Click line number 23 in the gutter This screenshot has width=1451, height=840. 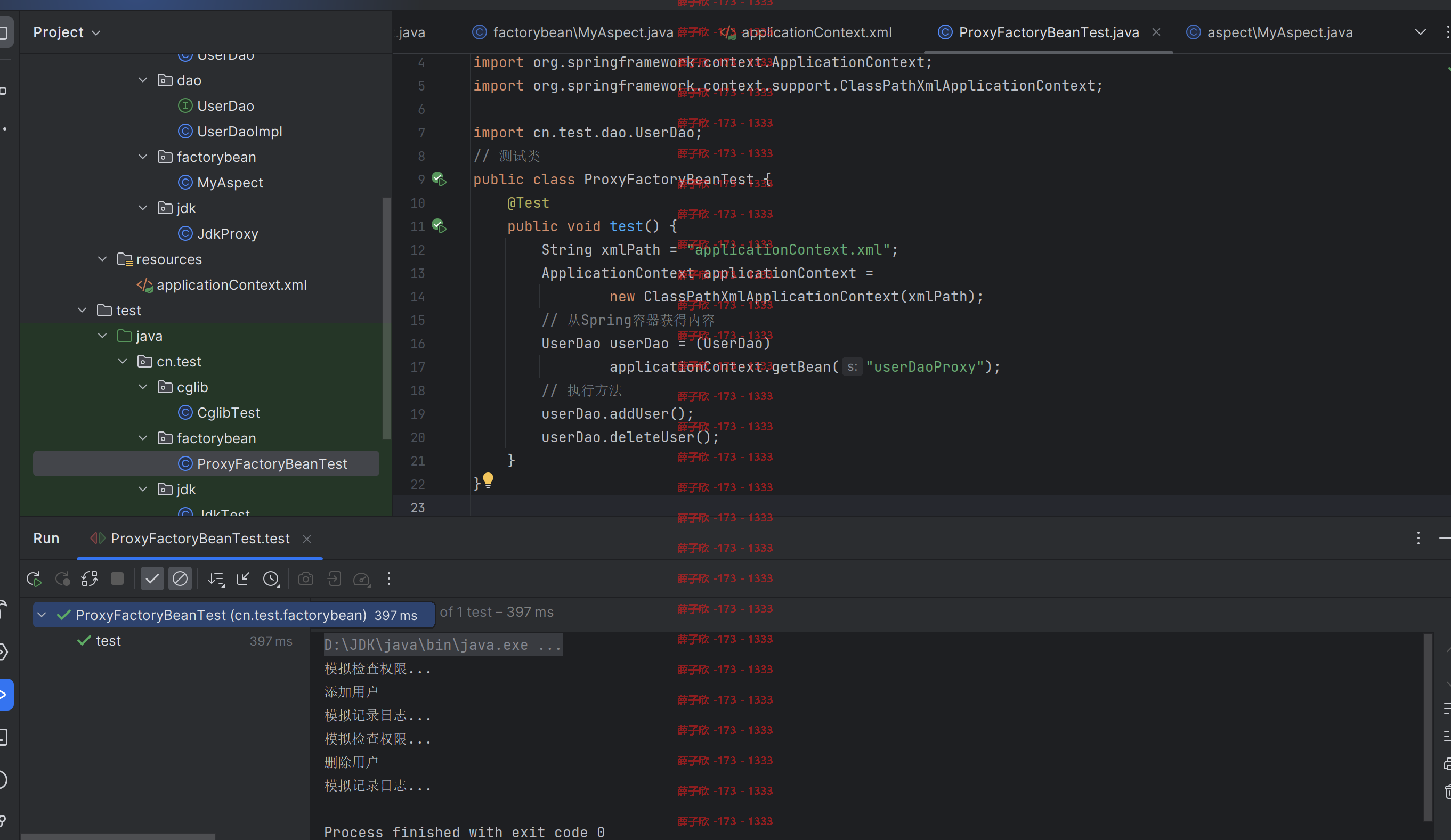417,507
